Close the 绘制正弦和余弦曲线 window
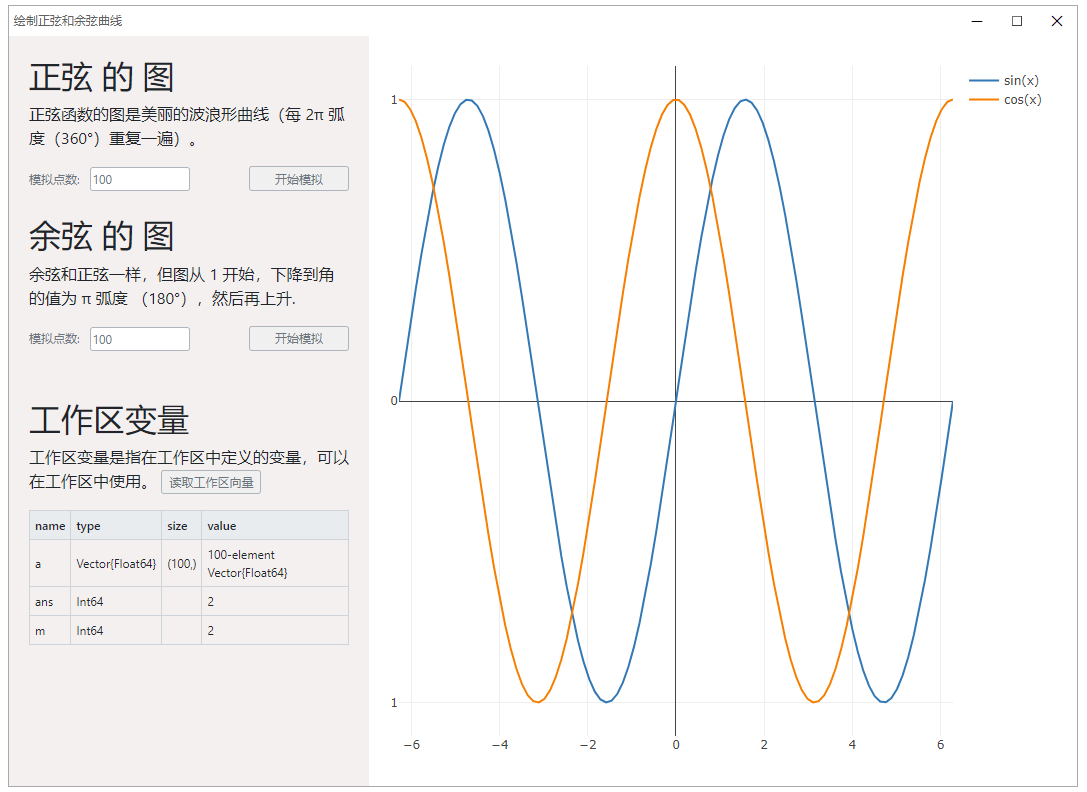 (x=1056, y=21)
